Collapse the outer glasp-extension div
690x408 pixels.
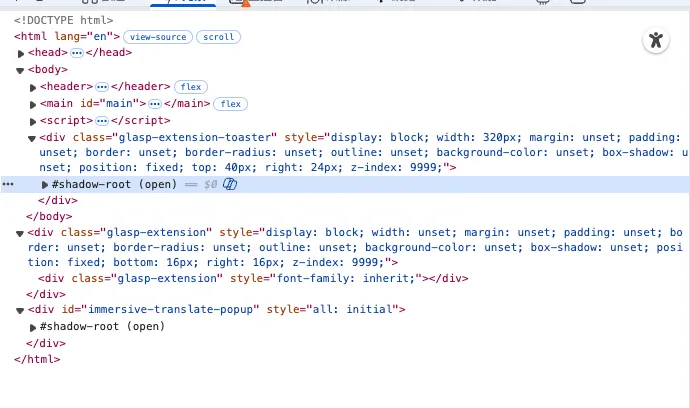[x=20, y=233]
